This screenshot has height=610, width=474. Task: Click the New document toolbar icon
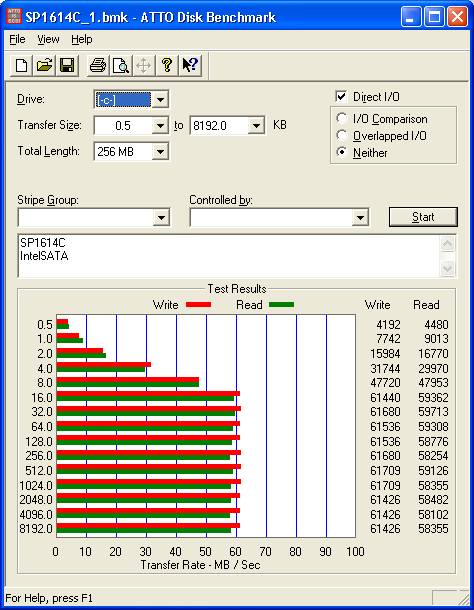tap(21, 65)
